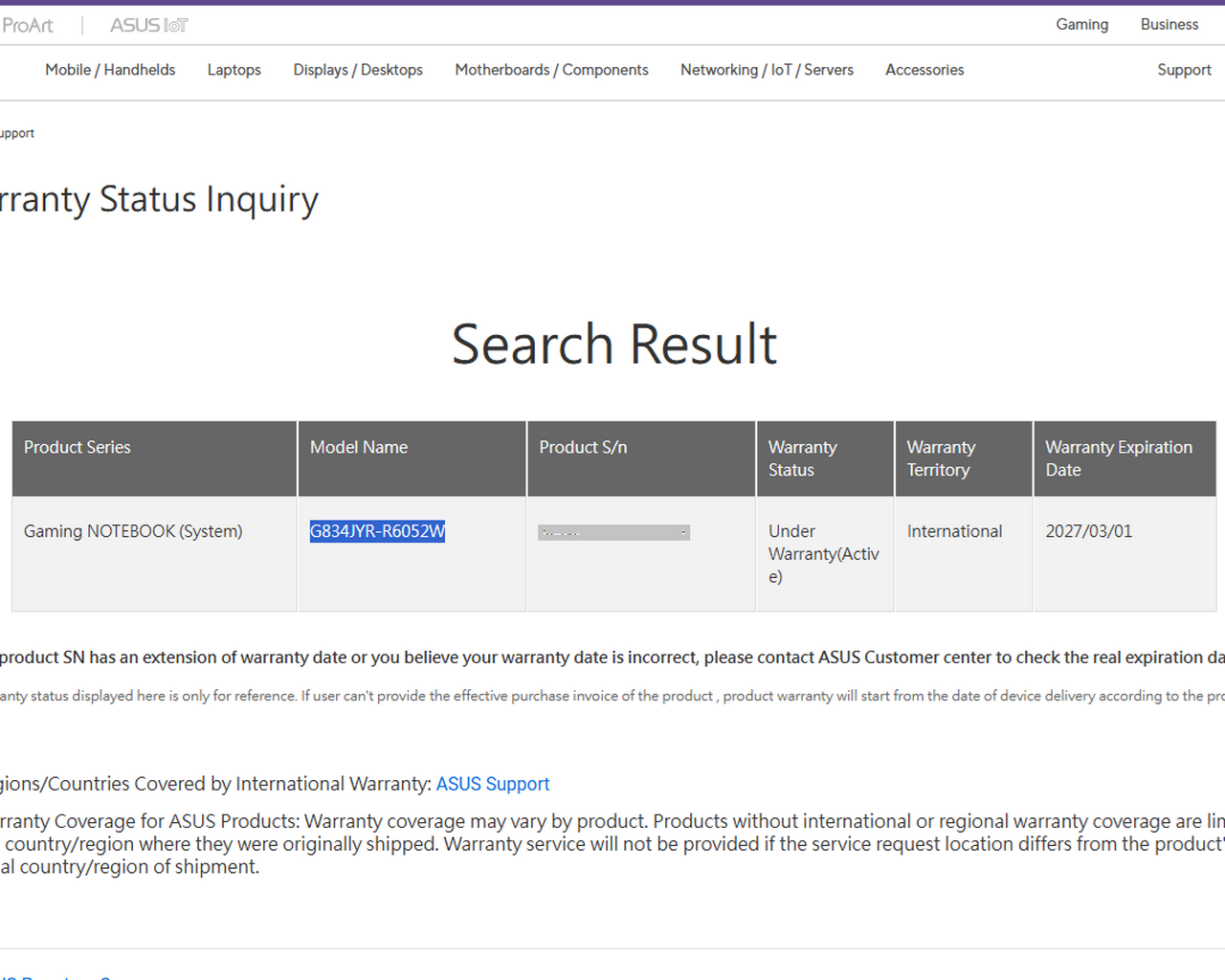Select the highlighted model name G834JYR-R6052W
This screenshot has height=980, width=1225.
[x=377, y=531]
